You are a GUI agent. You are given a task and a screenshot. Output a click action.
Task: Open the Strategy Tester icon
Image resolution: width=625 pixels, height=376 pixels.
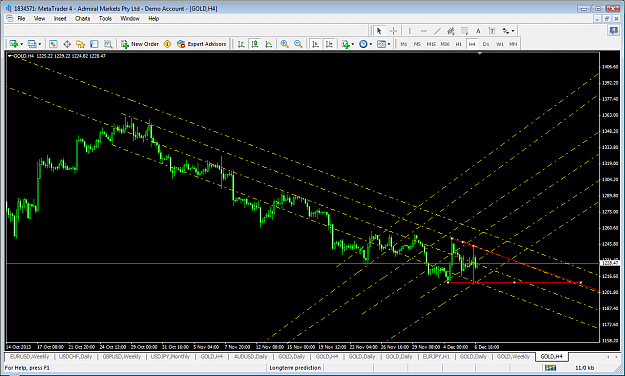point(108,44)
